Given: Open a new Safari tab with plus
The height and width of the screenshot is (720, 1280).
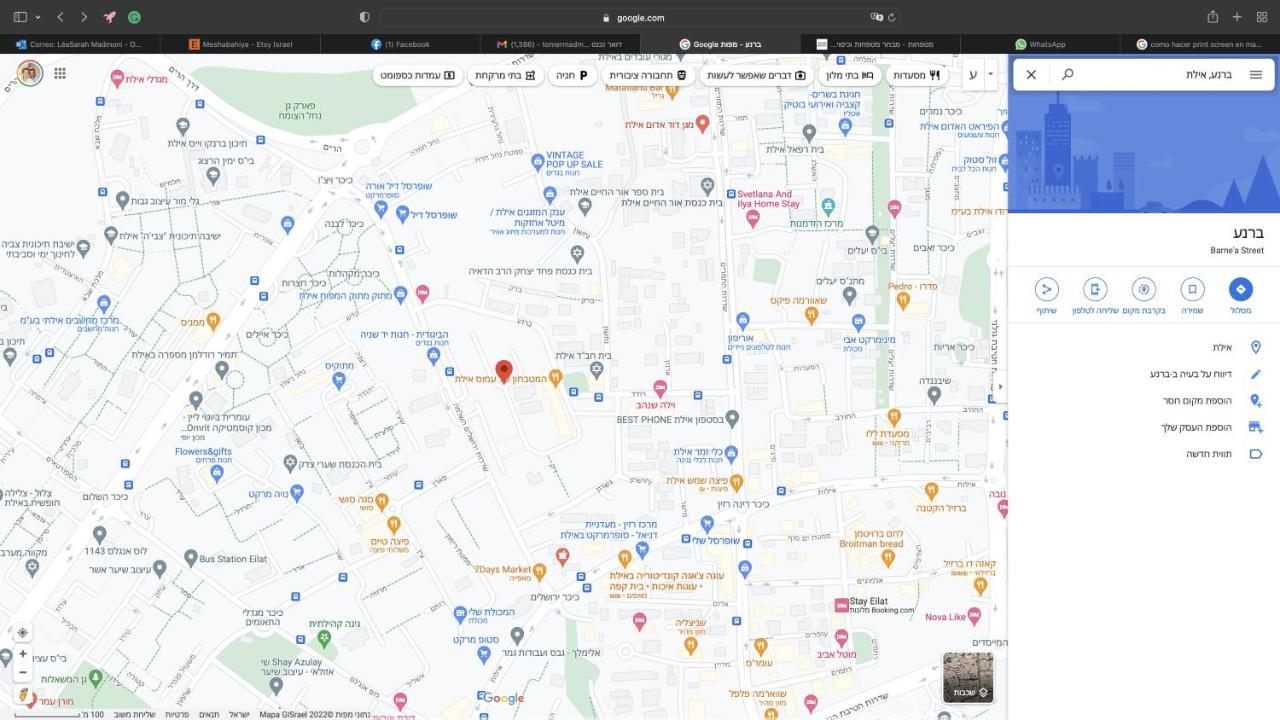Looking at the screenshot, I should [1237, 17].
